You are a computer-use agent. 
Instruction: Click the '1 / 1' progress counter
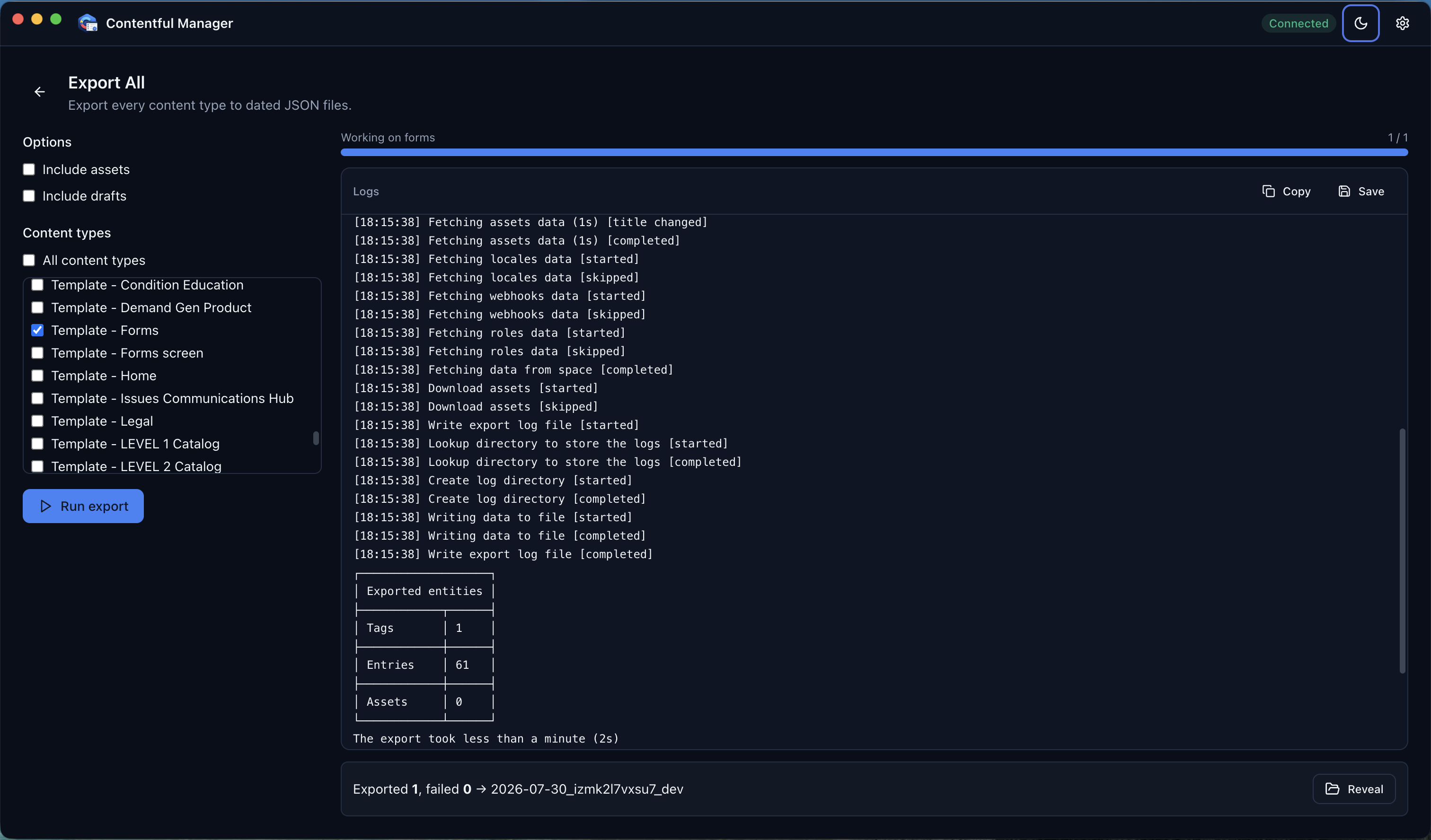click(x=1397, y=137)
